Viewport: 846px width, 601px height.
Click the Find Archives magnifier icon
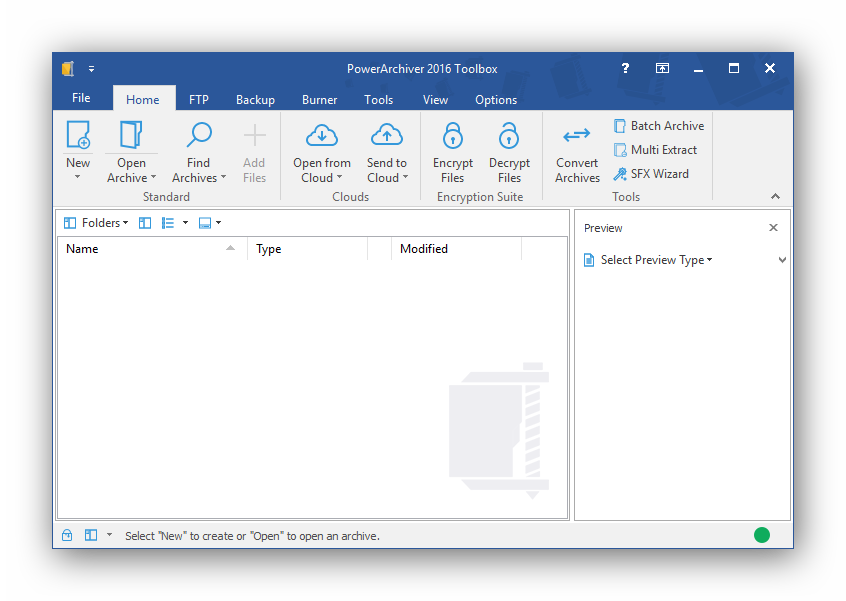(x=199, y=134)
